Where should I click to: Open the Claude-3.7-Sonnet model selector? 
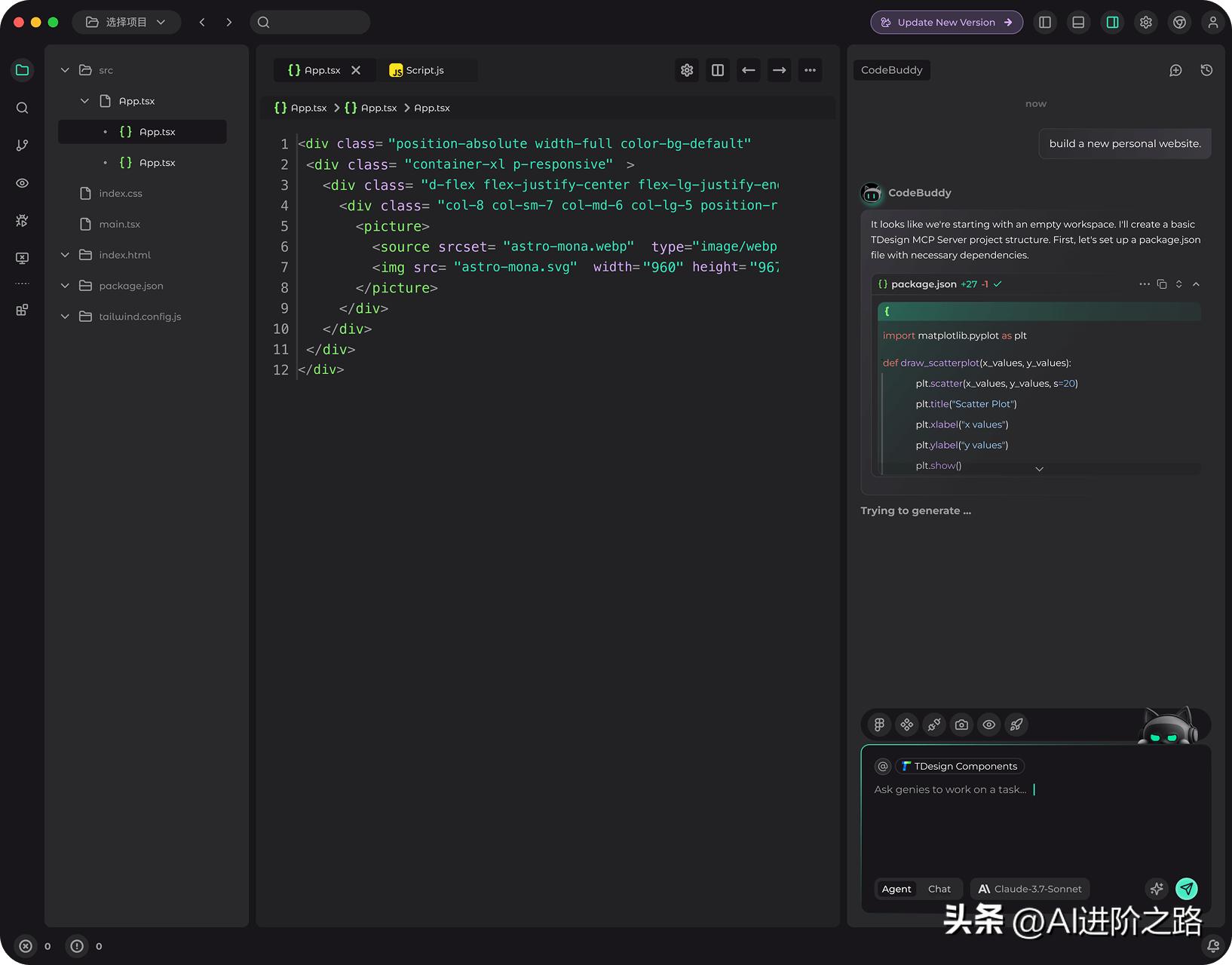pyautogui.click(x=1030, y=889)
